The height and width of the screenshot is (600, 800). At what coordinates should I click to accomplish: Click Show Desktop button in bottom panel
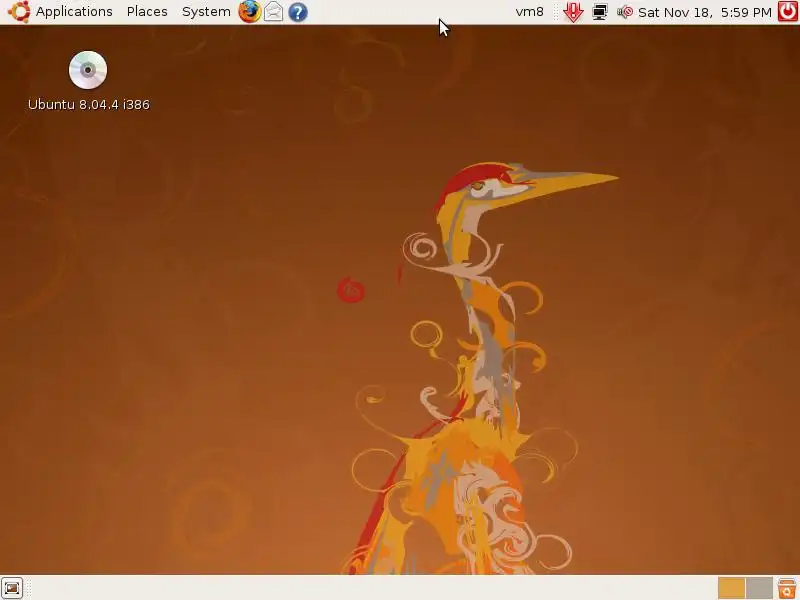pyautogui.click(x=12, y=588)
